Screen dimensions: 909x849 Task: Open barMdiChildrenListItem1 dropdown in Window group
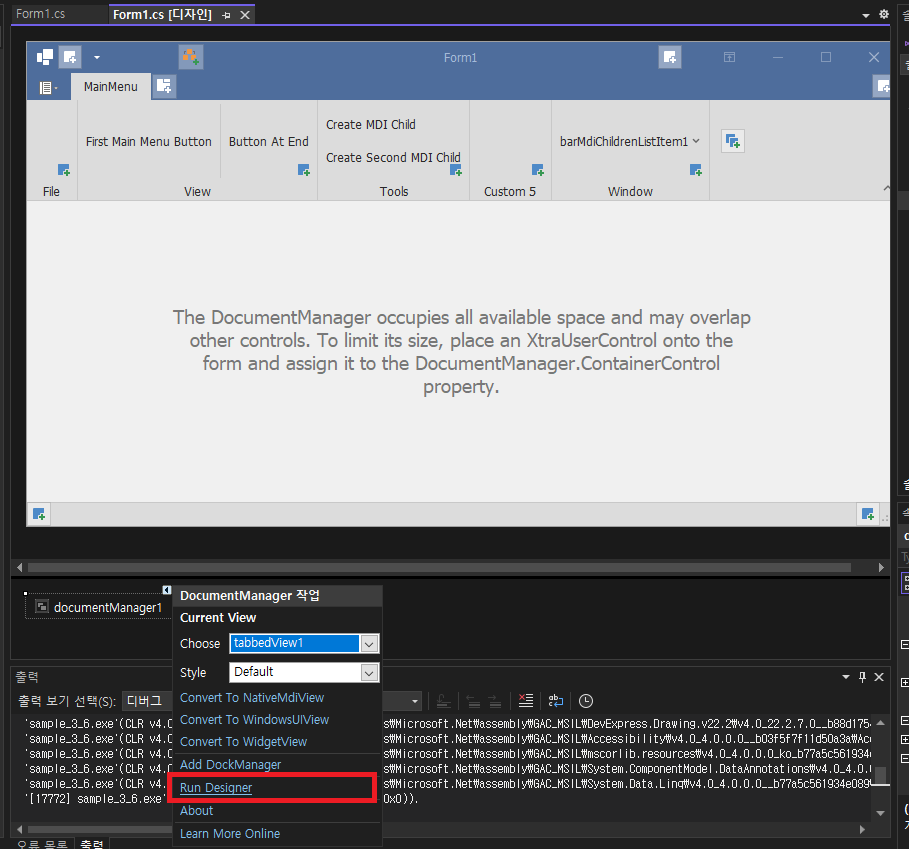630,141
